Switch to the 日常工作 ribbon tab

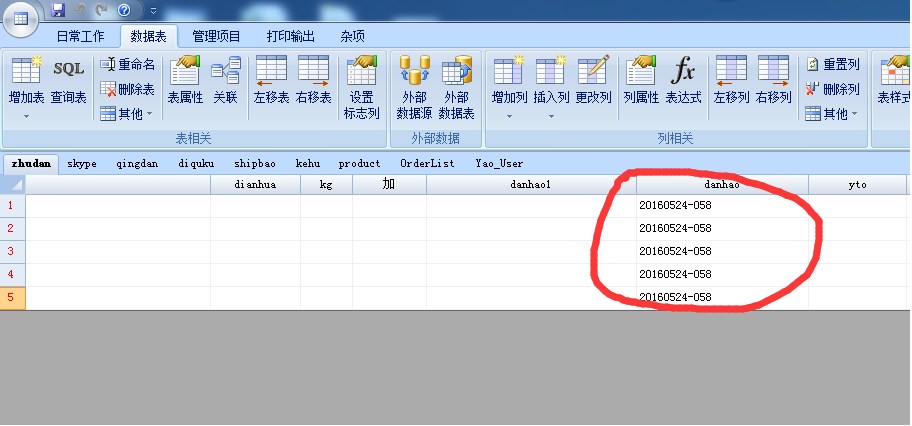click(80, 36)
